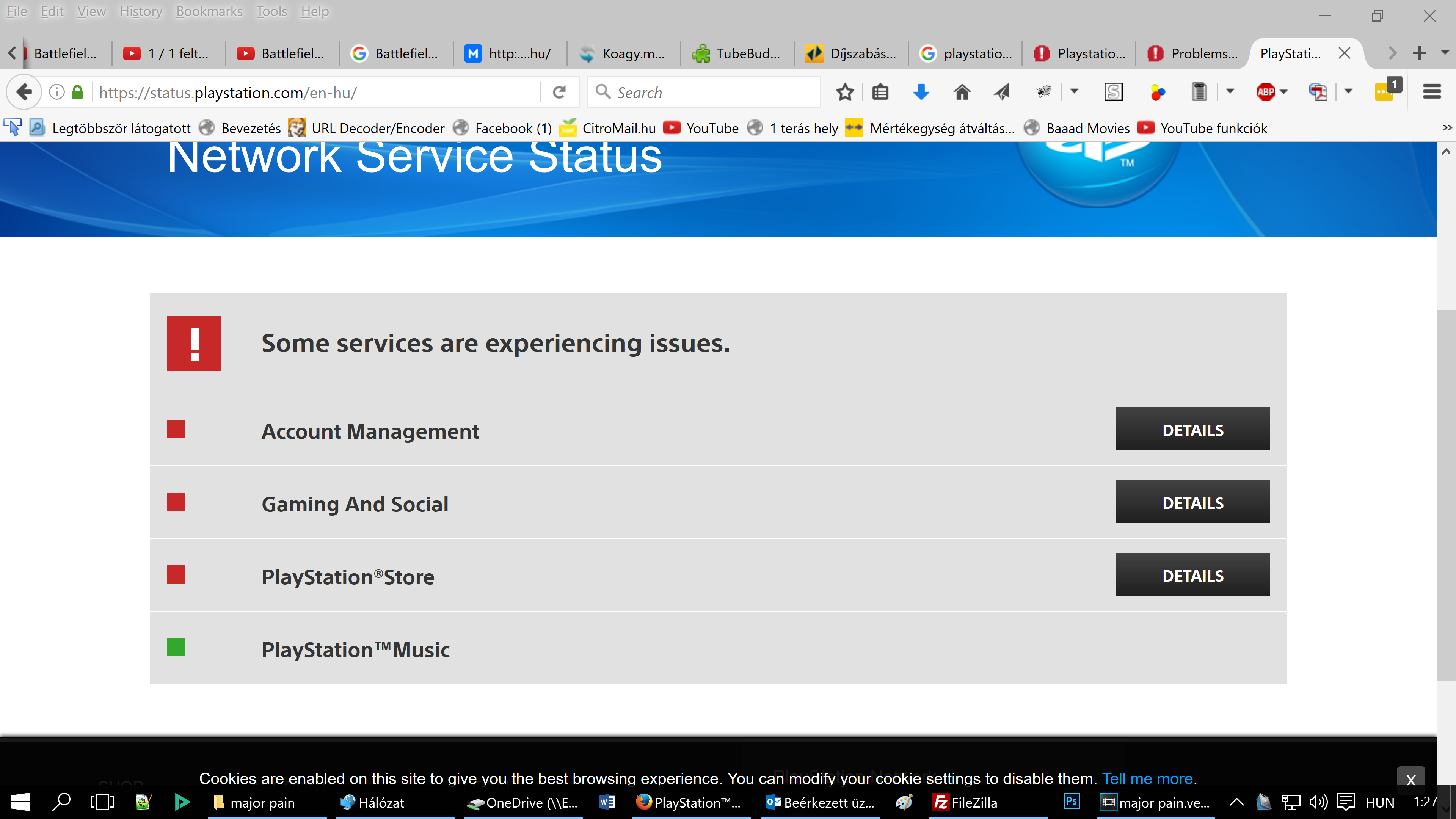Open the Help menu

click(x=315, y=11)
